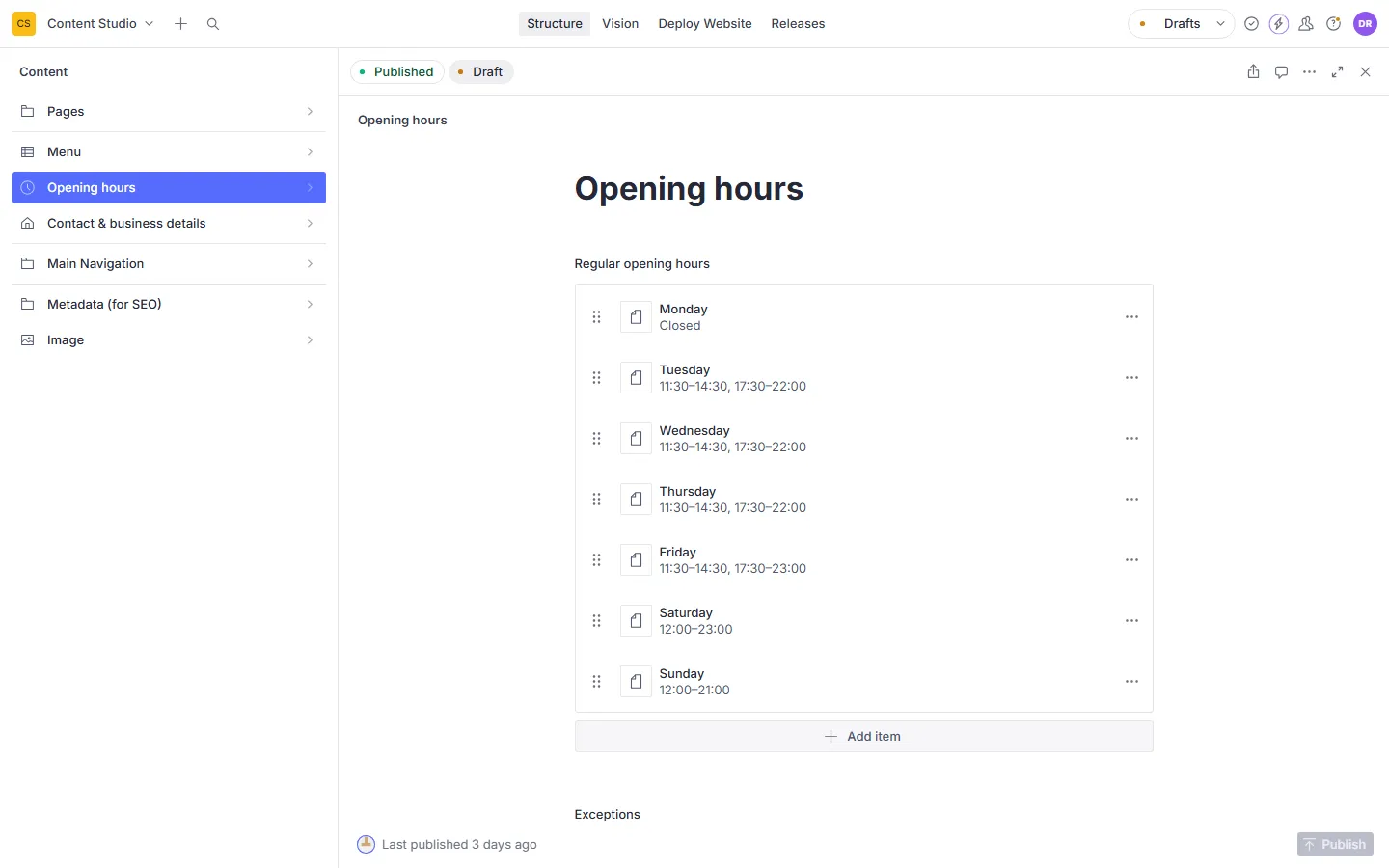Switch to the Structure tab
This screenshot has width=1389, height=868.
tap(555, 24)
